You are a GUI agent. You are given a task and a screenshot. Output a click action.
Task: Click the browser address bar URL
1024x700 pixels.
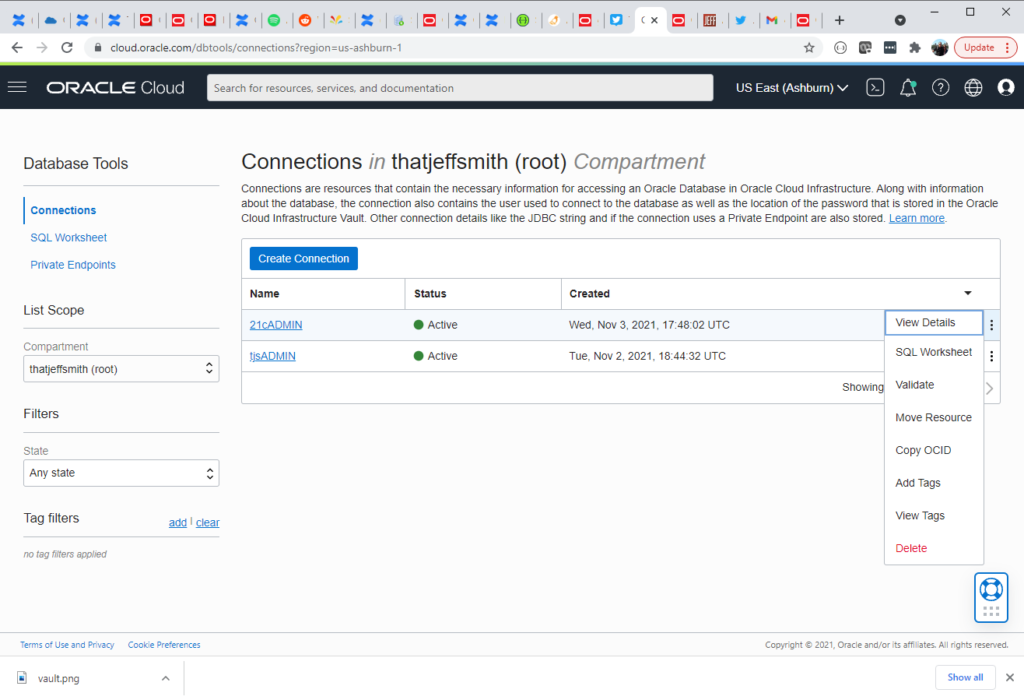coord(256,48)
